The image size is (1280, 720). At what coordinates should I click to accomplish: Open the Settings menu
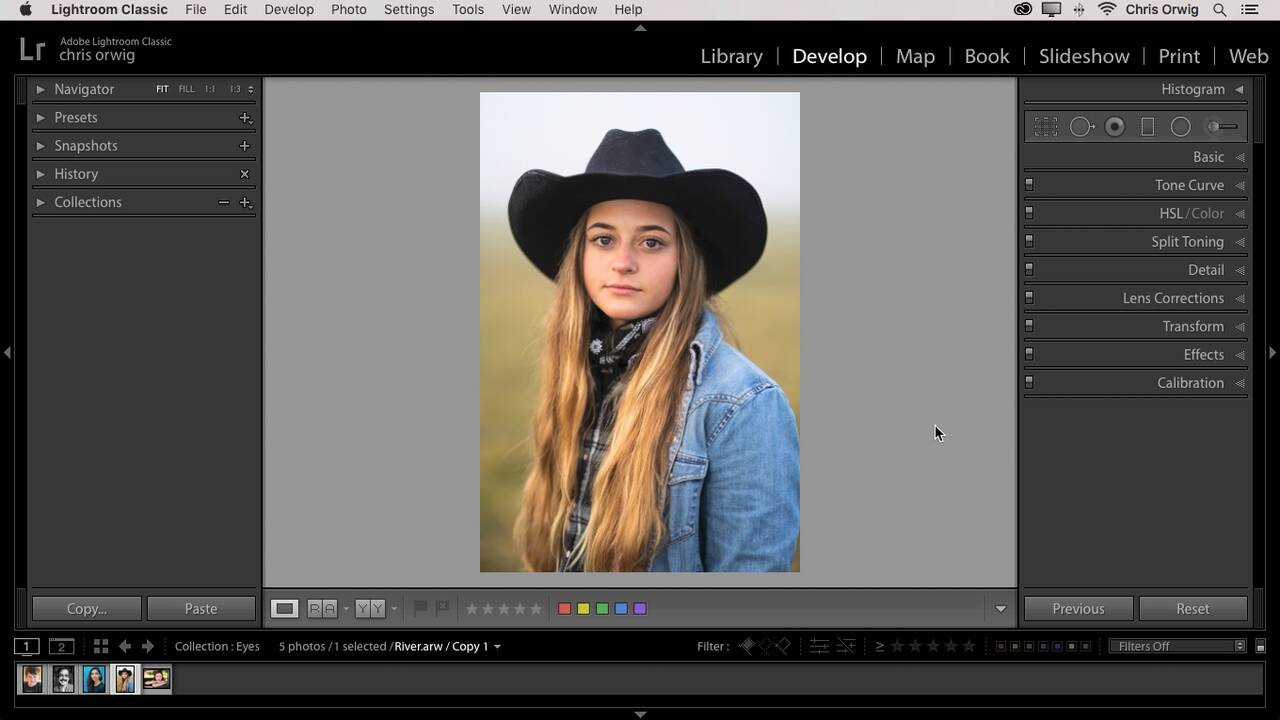tap(409, 10)
